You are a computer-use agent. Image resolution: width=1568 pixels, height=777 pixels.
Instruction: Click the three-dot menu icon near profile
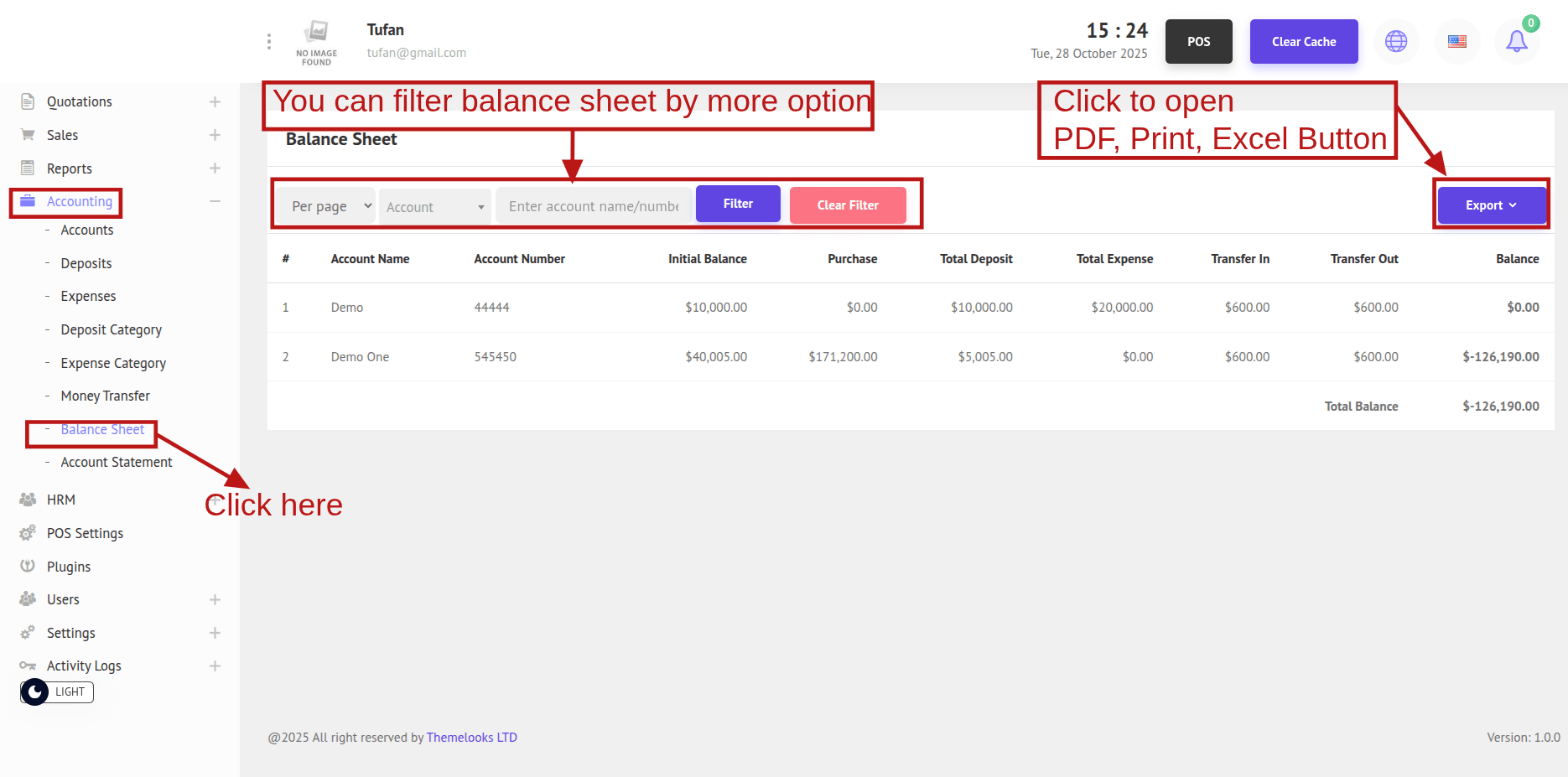pyautogui.click(x=268, y=41)
